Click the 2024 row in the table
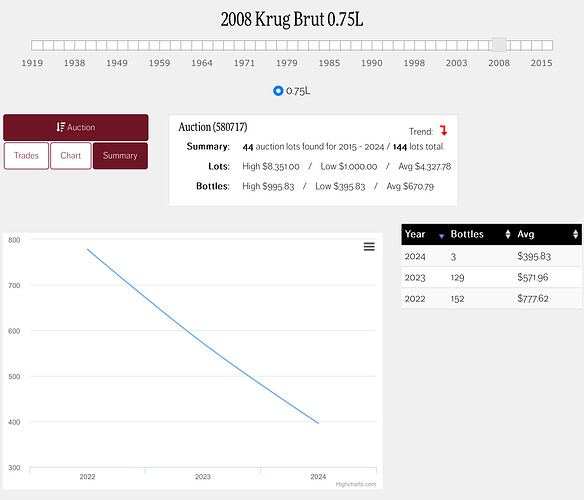 pos(491,256)
